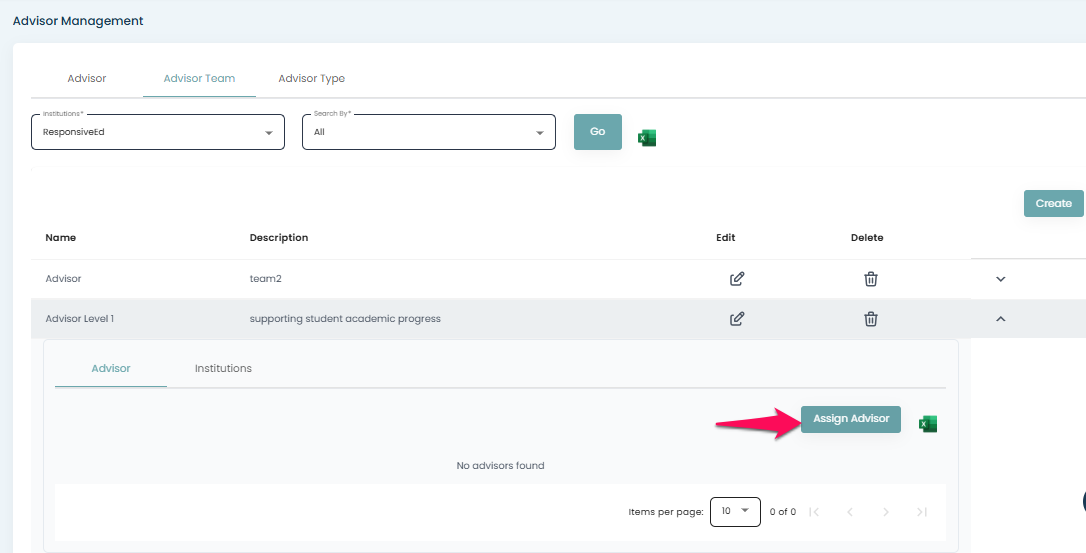Click the Excel export icon beside Go

point(647,138)
